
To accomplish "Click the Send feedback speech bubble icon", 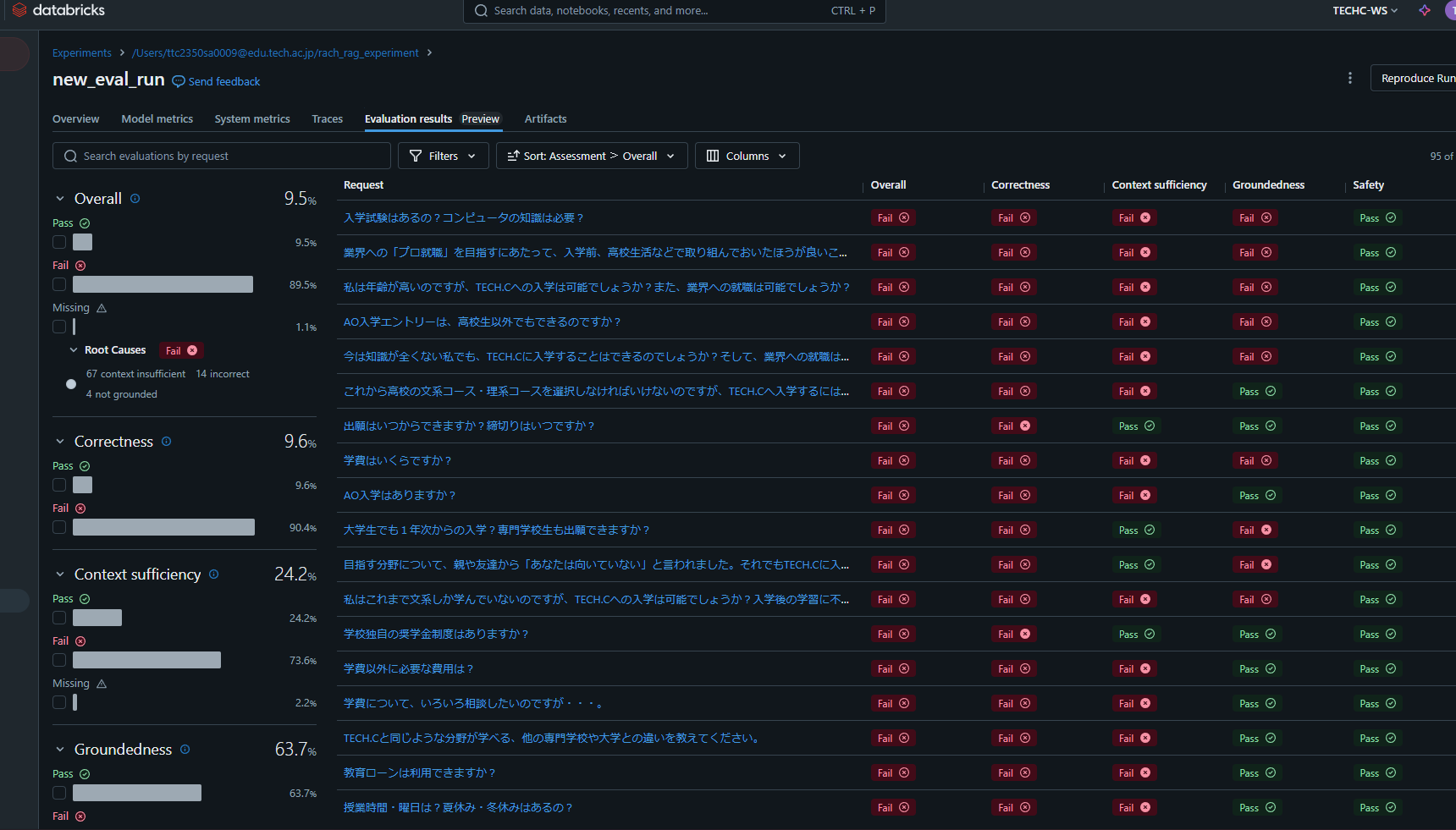I will pyautogui.click(x=179, y=81).
